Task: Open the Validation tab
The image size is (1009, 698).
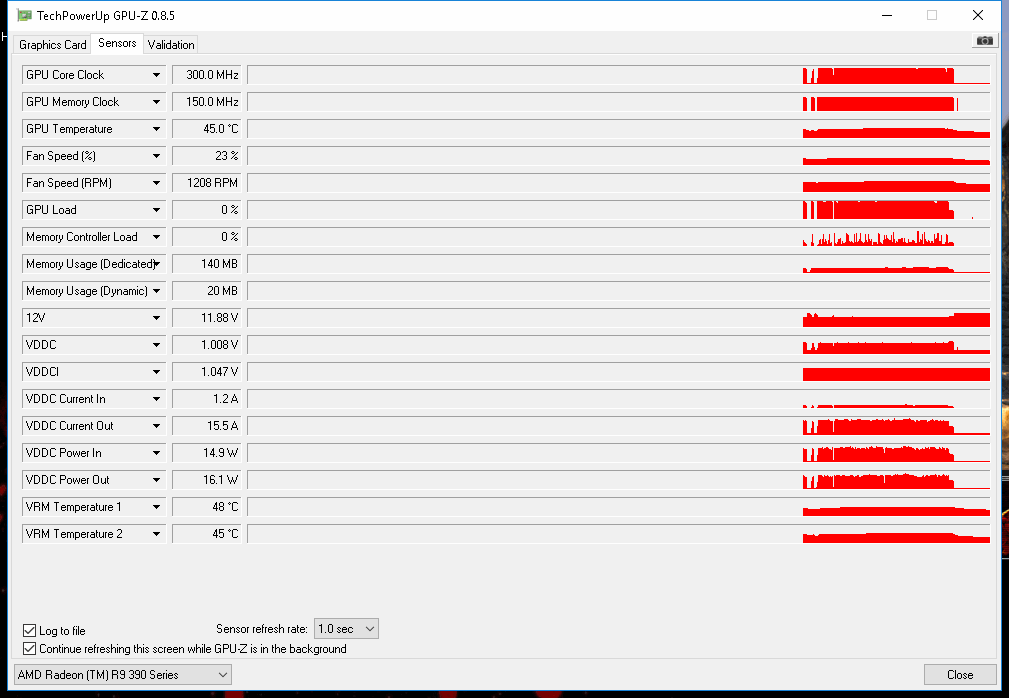Action: click(x=171, y=44)
